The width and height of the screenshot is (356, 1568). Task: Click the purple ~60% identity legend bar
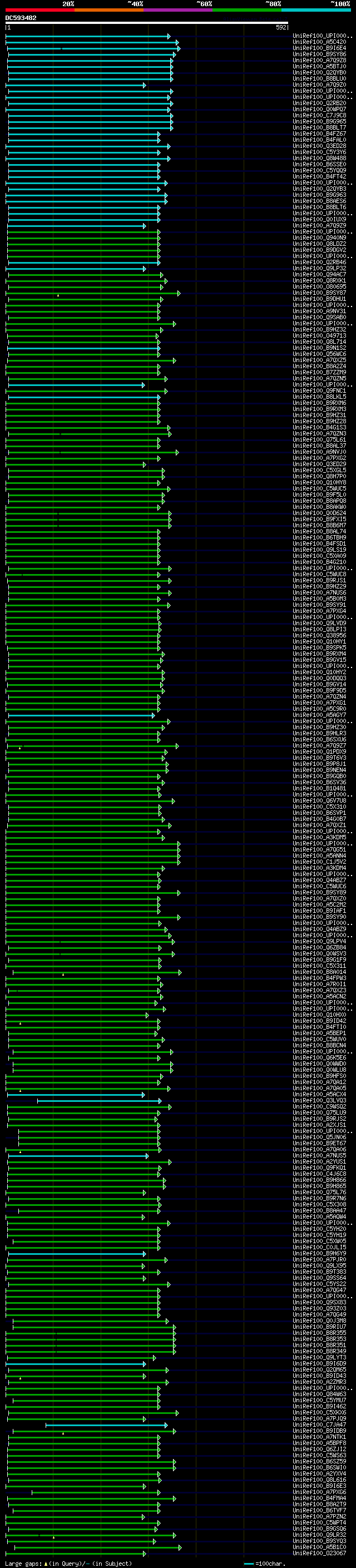click(x=177, y=11)
